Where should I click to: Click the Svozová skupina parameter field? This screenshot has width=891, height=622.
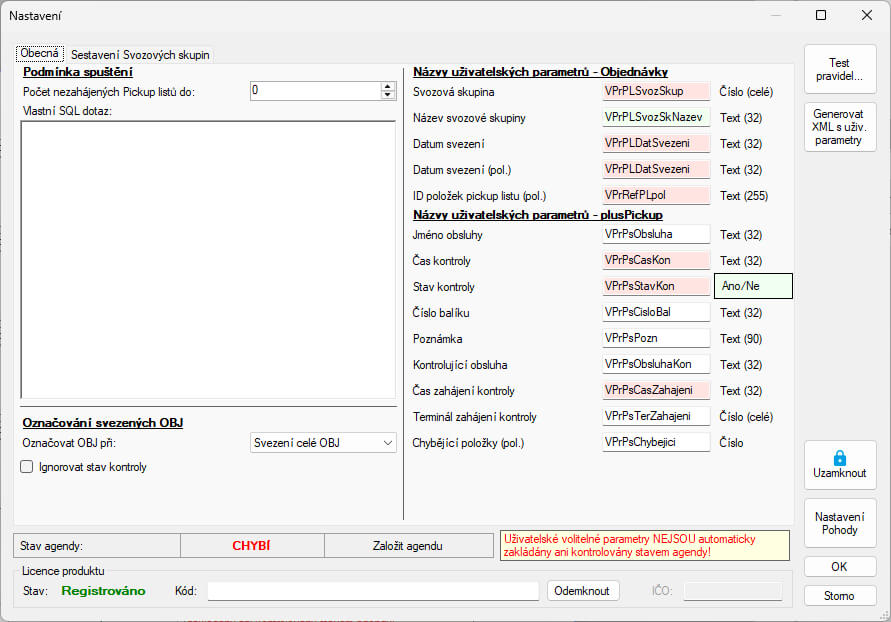[x=655, y=91]
